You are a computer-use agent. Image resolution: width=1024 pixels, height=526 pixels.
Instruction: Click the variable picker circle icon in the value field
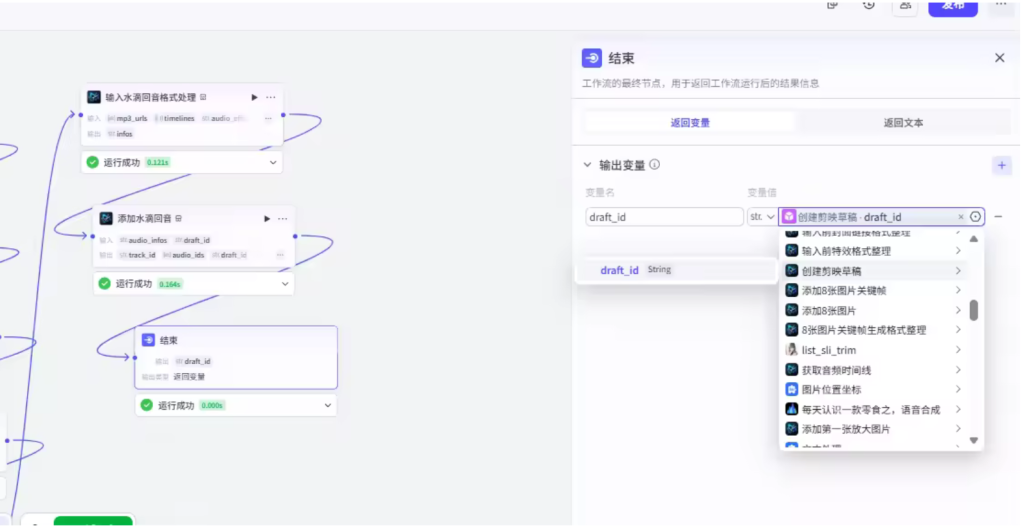point(976,217)
